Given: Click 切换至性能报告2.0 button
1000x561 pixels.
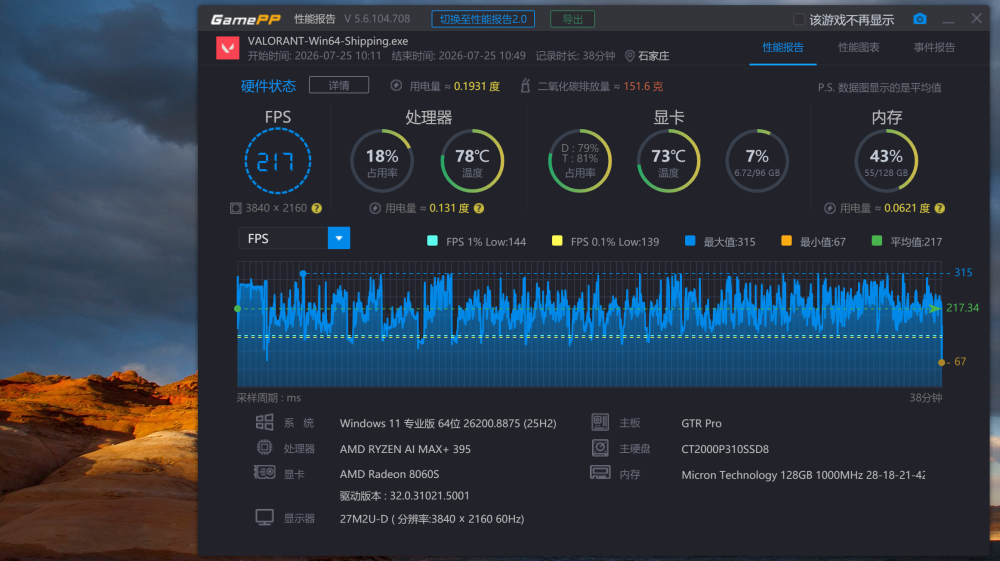Looking at the screenshot, I should click(x=483, y=19).
